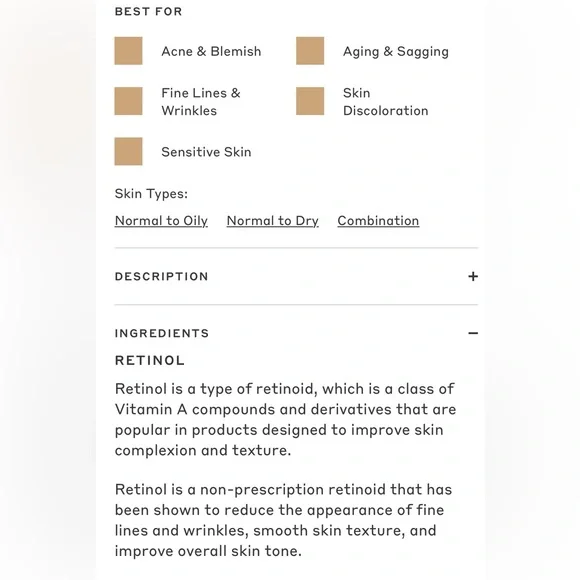Select the Skin Discoloration swatch icon
Screen dimensions: 580x580
(310, 101)
